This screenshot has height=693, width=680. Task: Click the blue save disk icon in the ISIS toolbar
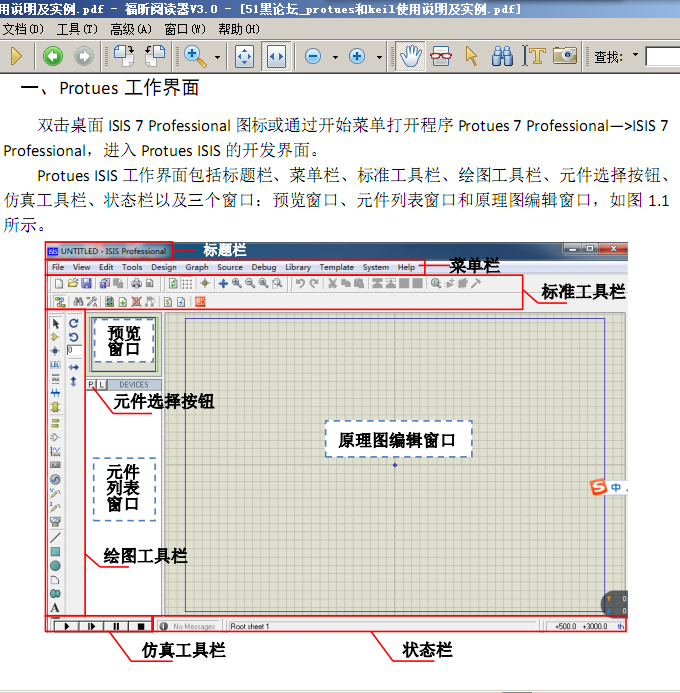[x=86, y=283]
